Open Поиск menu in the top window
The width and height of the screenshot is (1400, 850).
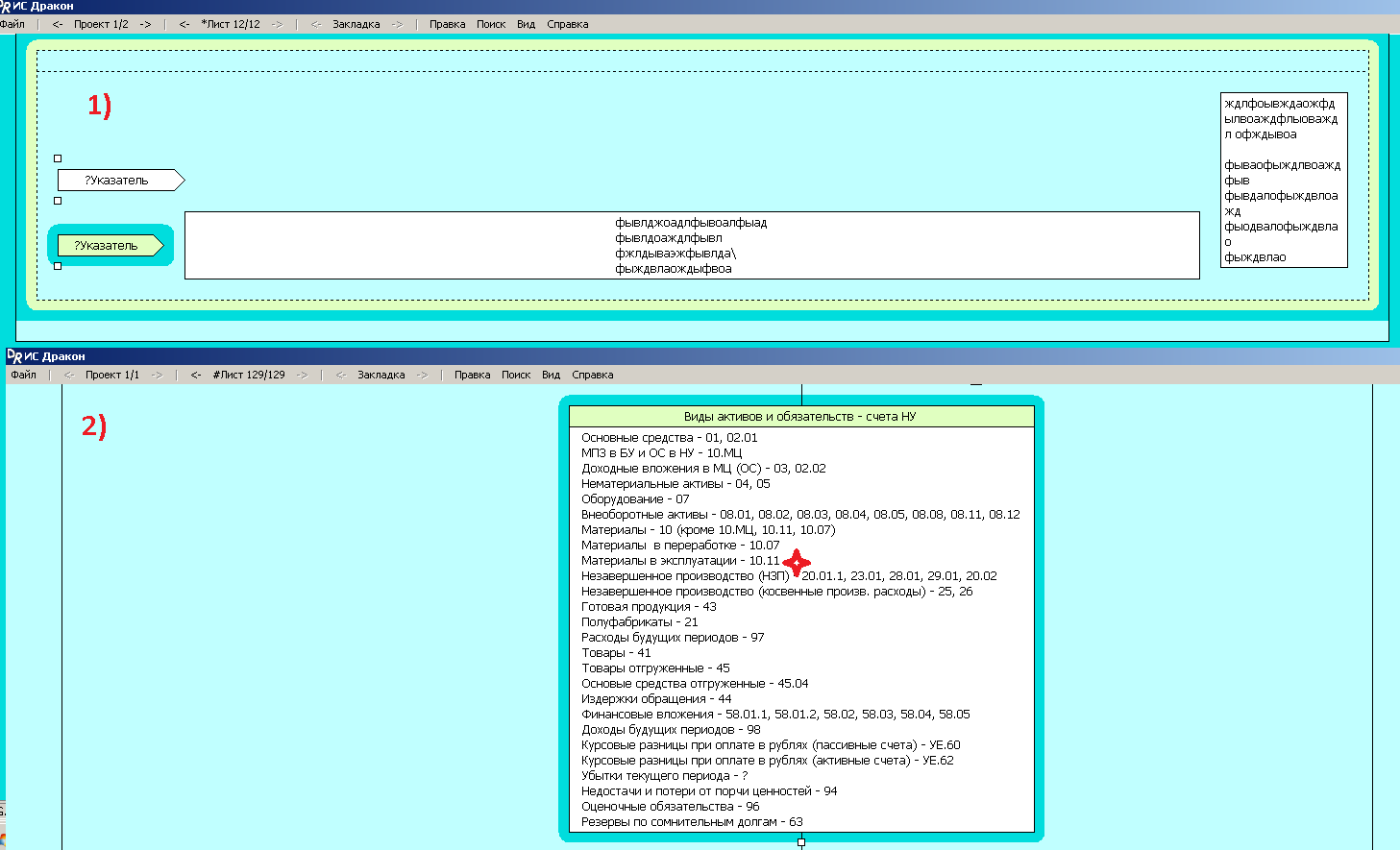tap(490, 24)
